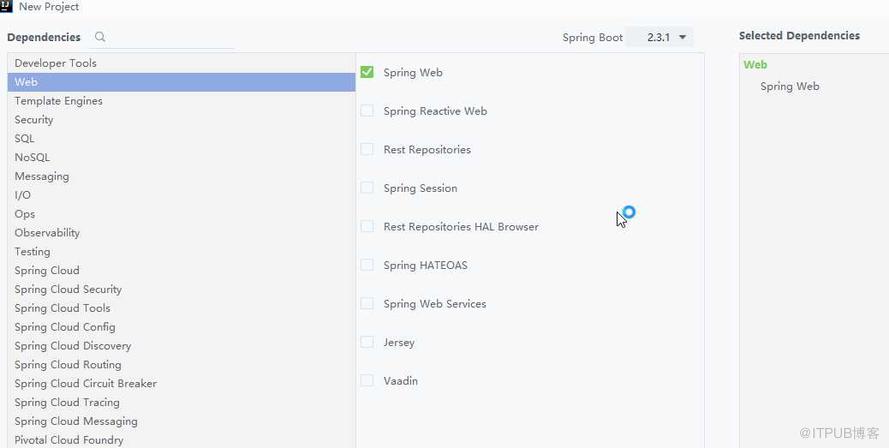This screenshot has width=889, height=448.
Task: Click the IntelliJ logo in the title bar
Action: 6,6
